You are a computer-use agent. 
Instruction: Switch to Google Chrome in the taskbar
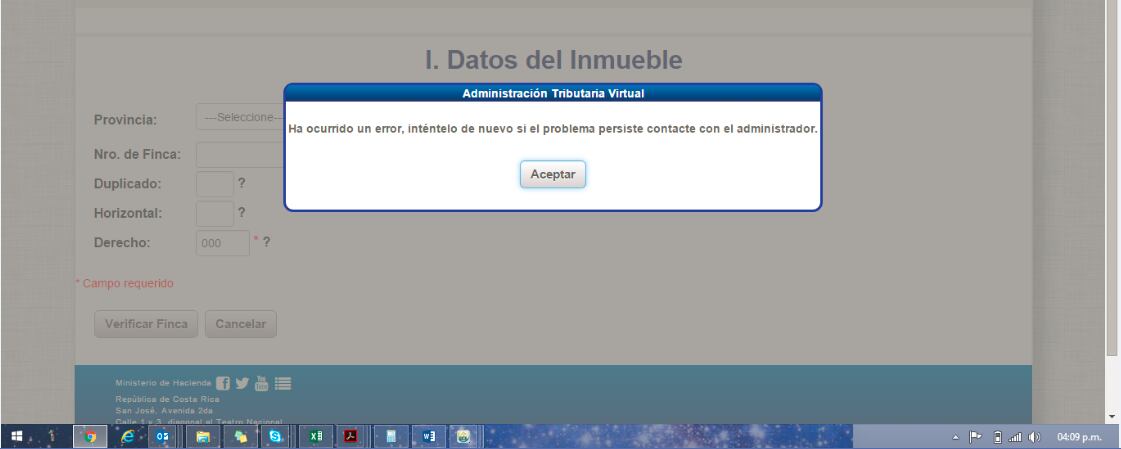89,436
